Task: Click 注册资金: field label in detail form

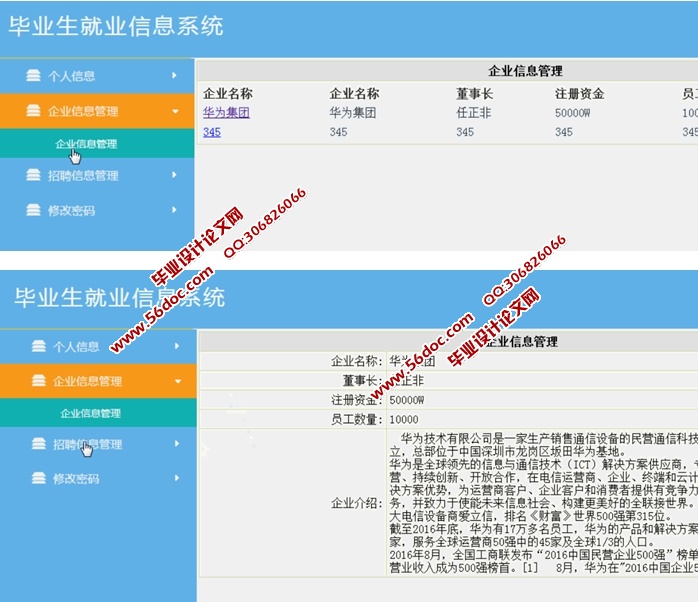Action: pyautogui.click(x=357, y=400)
